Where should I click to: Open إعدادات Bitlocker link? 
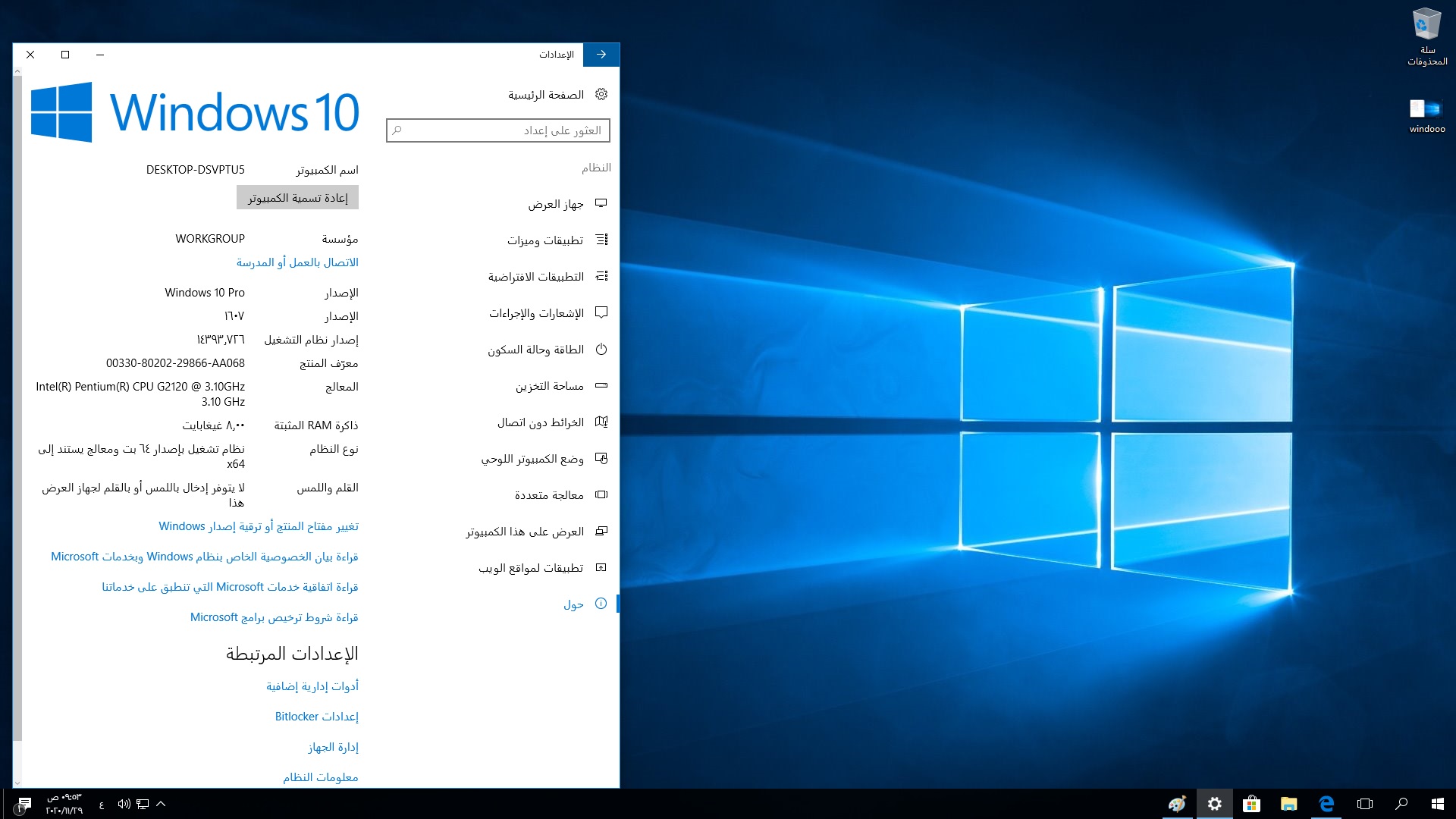317,717
